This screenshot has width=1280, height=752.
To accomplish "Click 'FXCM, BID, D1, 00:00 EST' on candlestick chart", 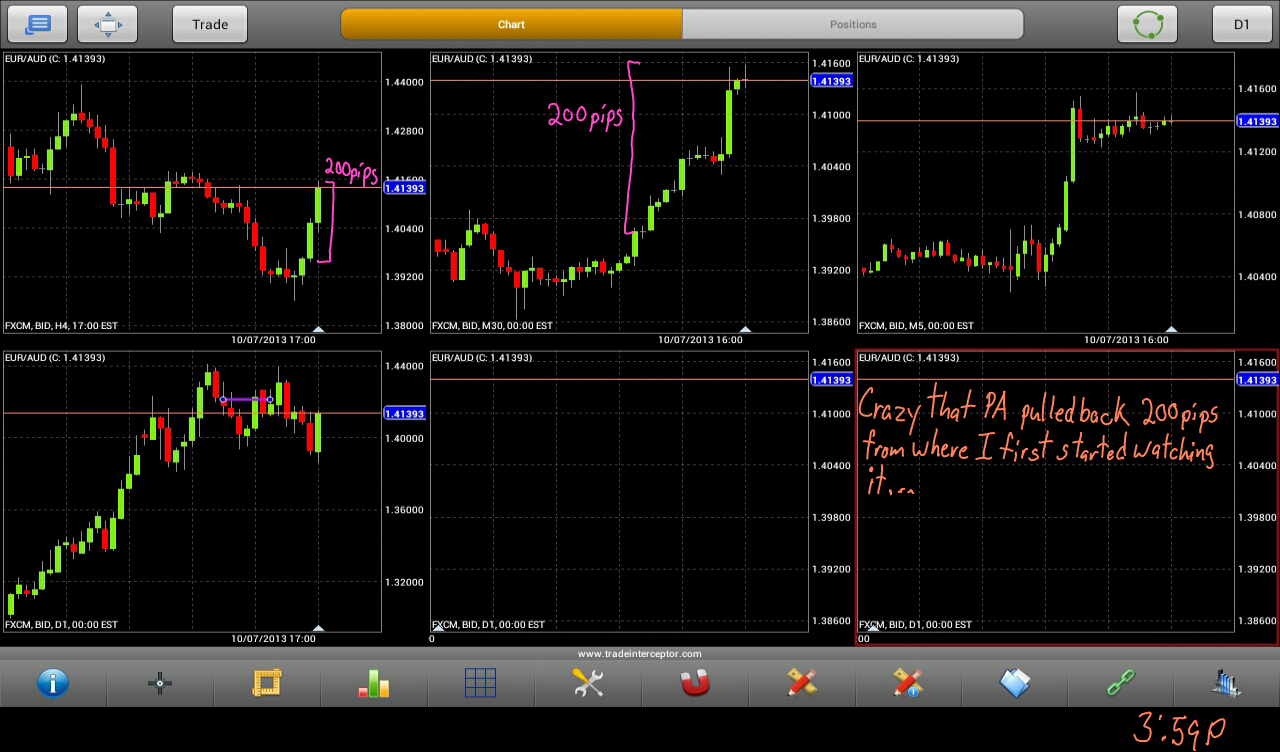I will click(x=61, y=625).
